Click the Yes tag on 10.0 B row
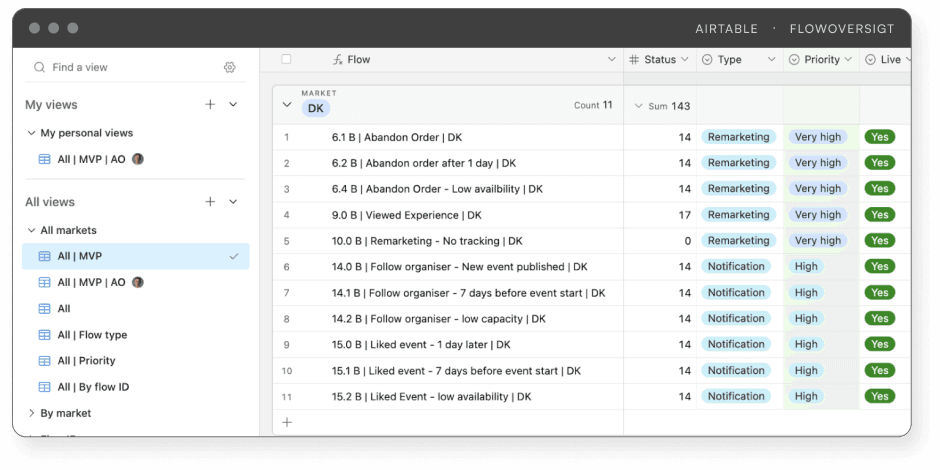This screenshot has height=470, width=940. click(x=879, y=240)
